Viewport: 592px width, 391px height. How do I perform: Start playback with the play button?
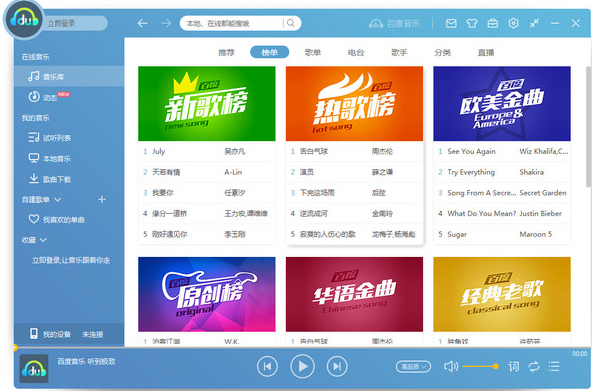tap(302, 366)
